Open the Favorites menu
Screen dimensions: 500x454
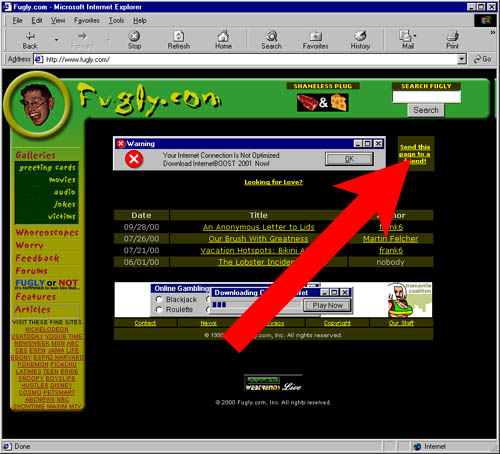coord(87,21)
